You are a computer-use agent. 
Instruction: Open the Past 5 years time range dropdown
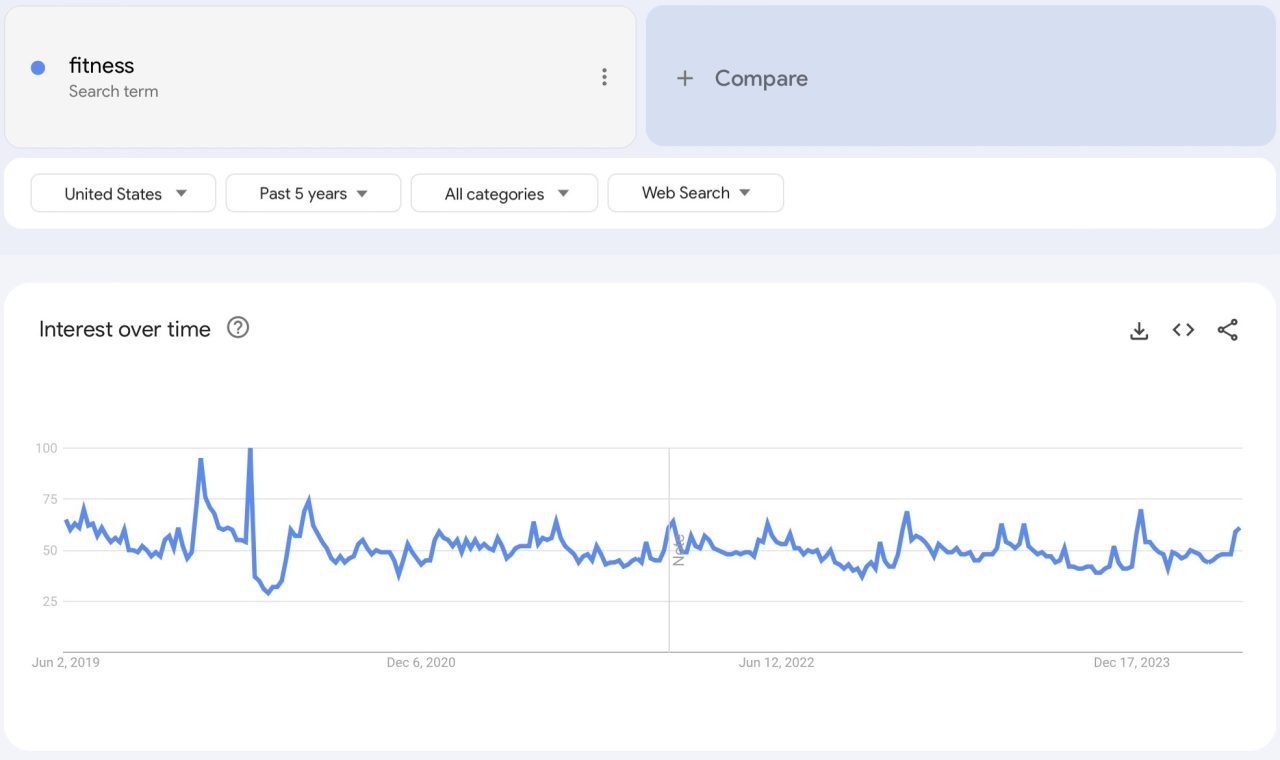(x=313, y=193)
